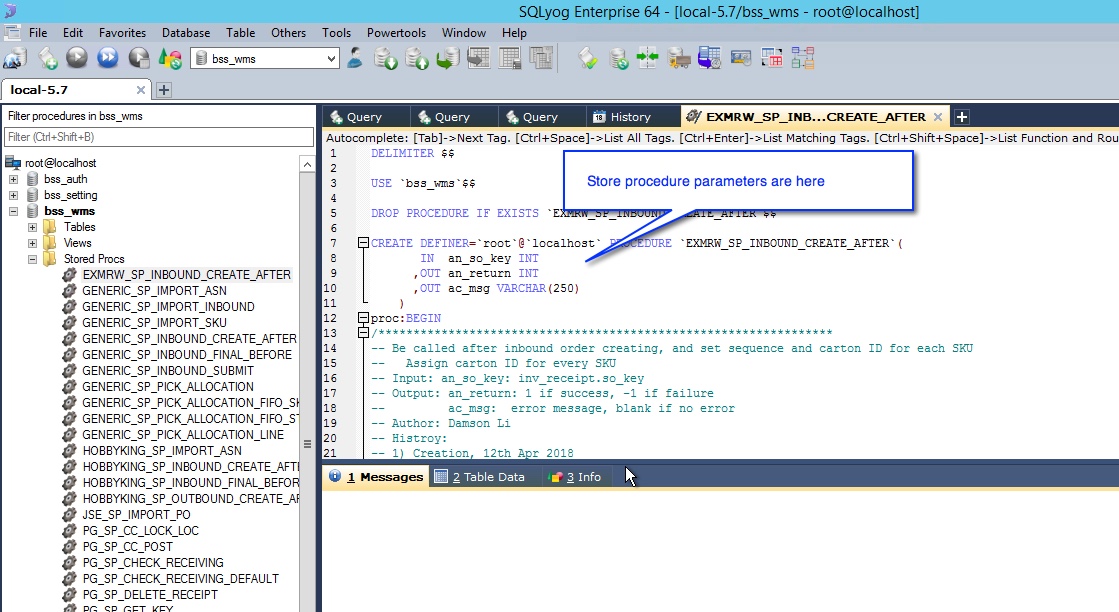The image size is (1119, 612).
Task: Open the User Manager toolbar icon
Action: 355,58
